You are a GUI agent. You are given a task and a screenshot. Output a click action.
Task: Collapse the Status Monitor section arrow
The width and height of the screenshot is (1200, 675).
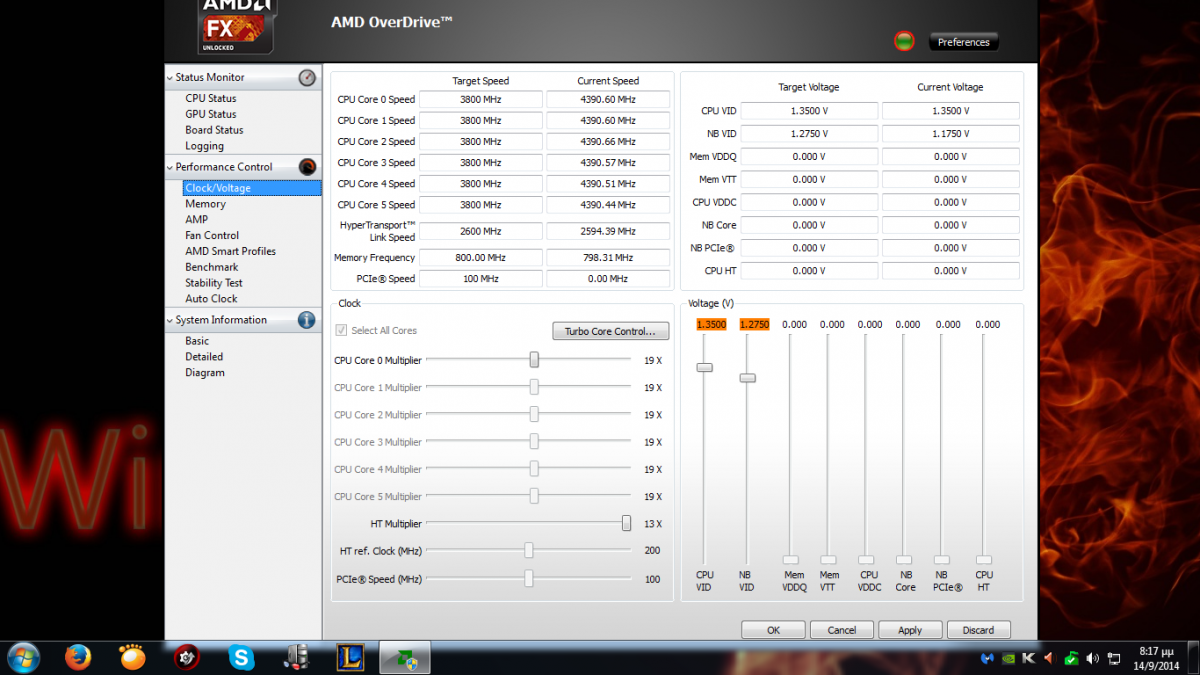[170, 78]
